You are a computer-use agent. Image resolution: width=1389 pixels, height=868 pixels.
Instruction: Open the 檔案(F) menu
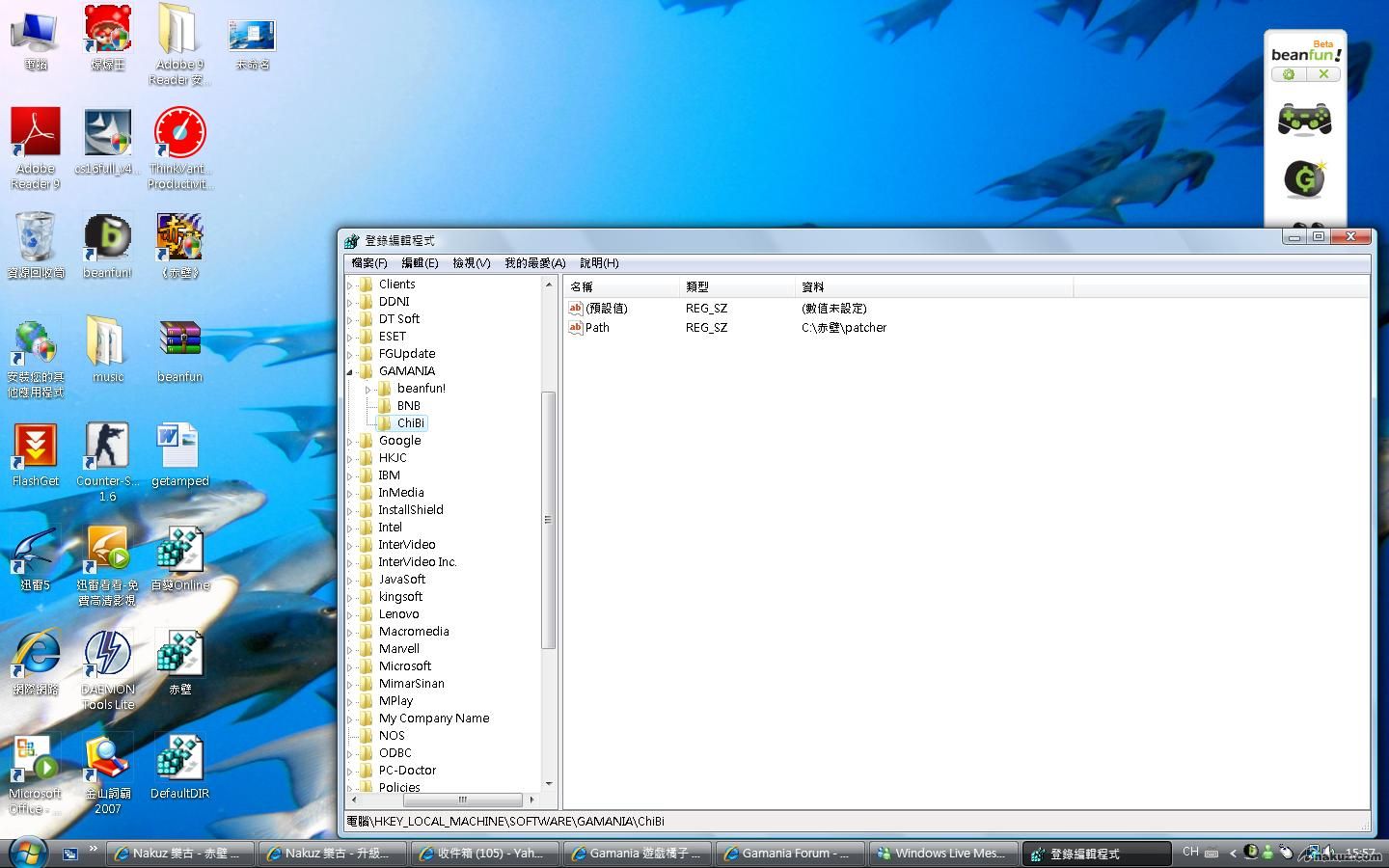click(369, 263)
